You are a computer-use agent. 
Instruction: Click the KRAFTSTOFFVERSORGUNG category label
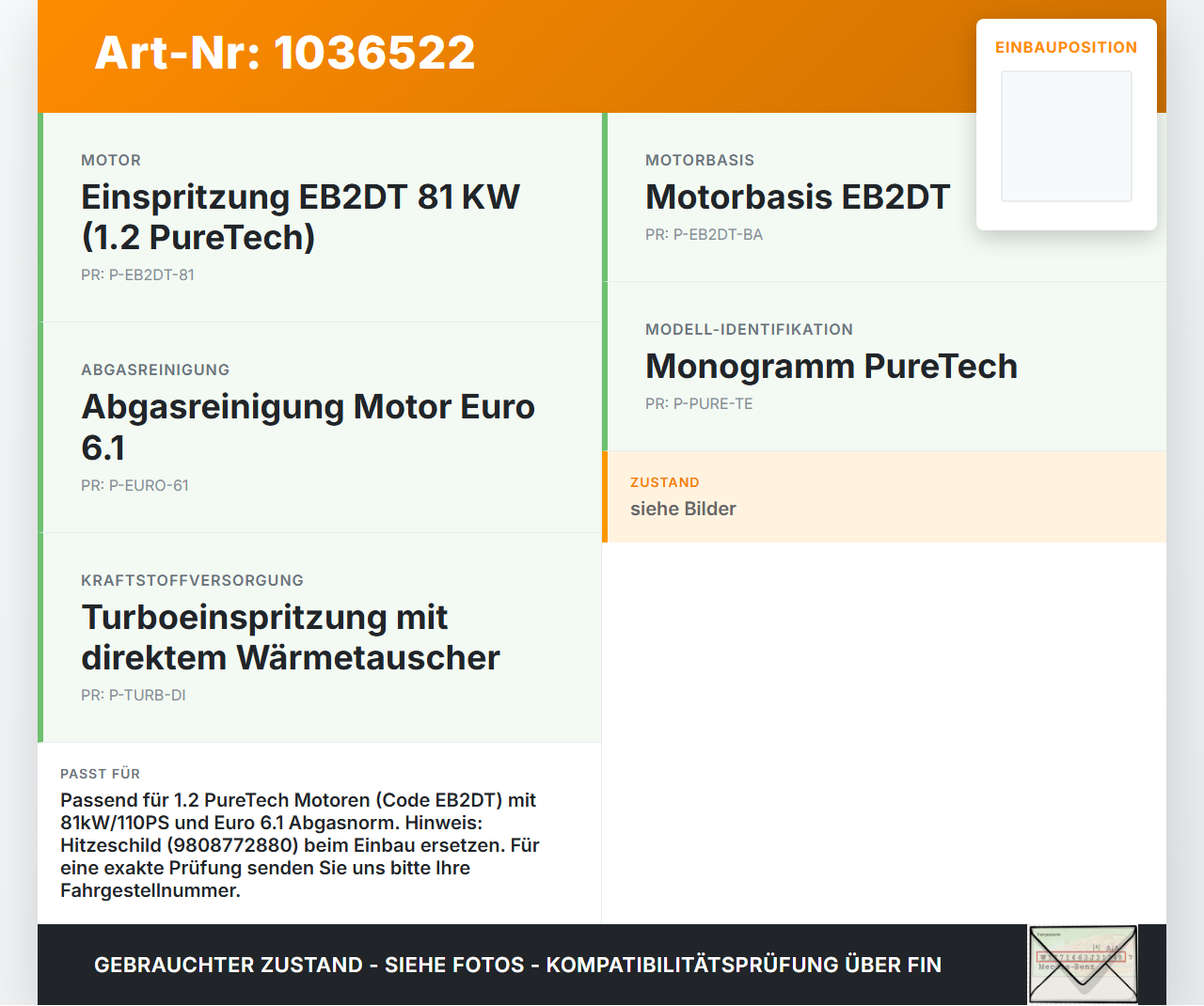(x=192, y=580)
